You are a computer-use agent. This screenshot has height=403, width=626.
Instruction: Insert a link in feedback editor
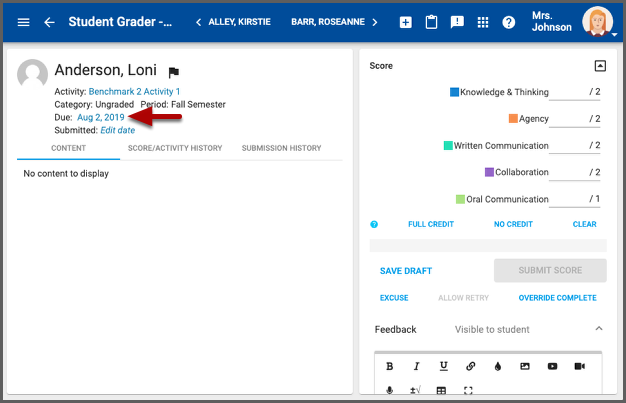click(470, 366)
